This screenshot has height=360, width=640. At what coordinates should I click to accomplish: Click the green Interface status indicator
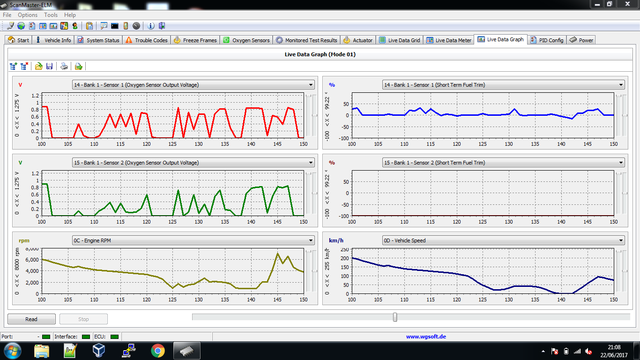pyautogui.click(x=86, y=337)
